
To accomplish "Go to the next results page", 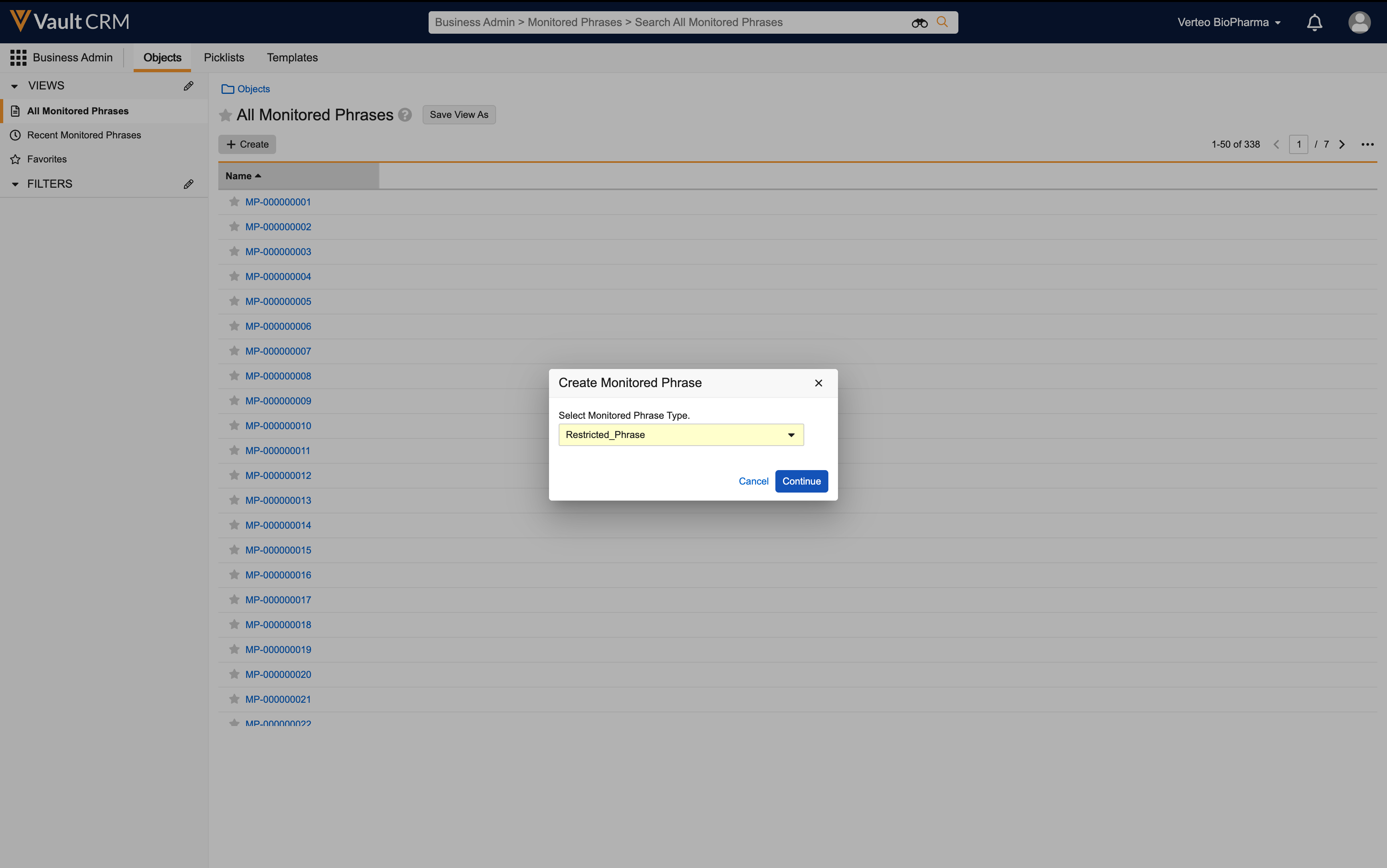I will coord(1342,145).
